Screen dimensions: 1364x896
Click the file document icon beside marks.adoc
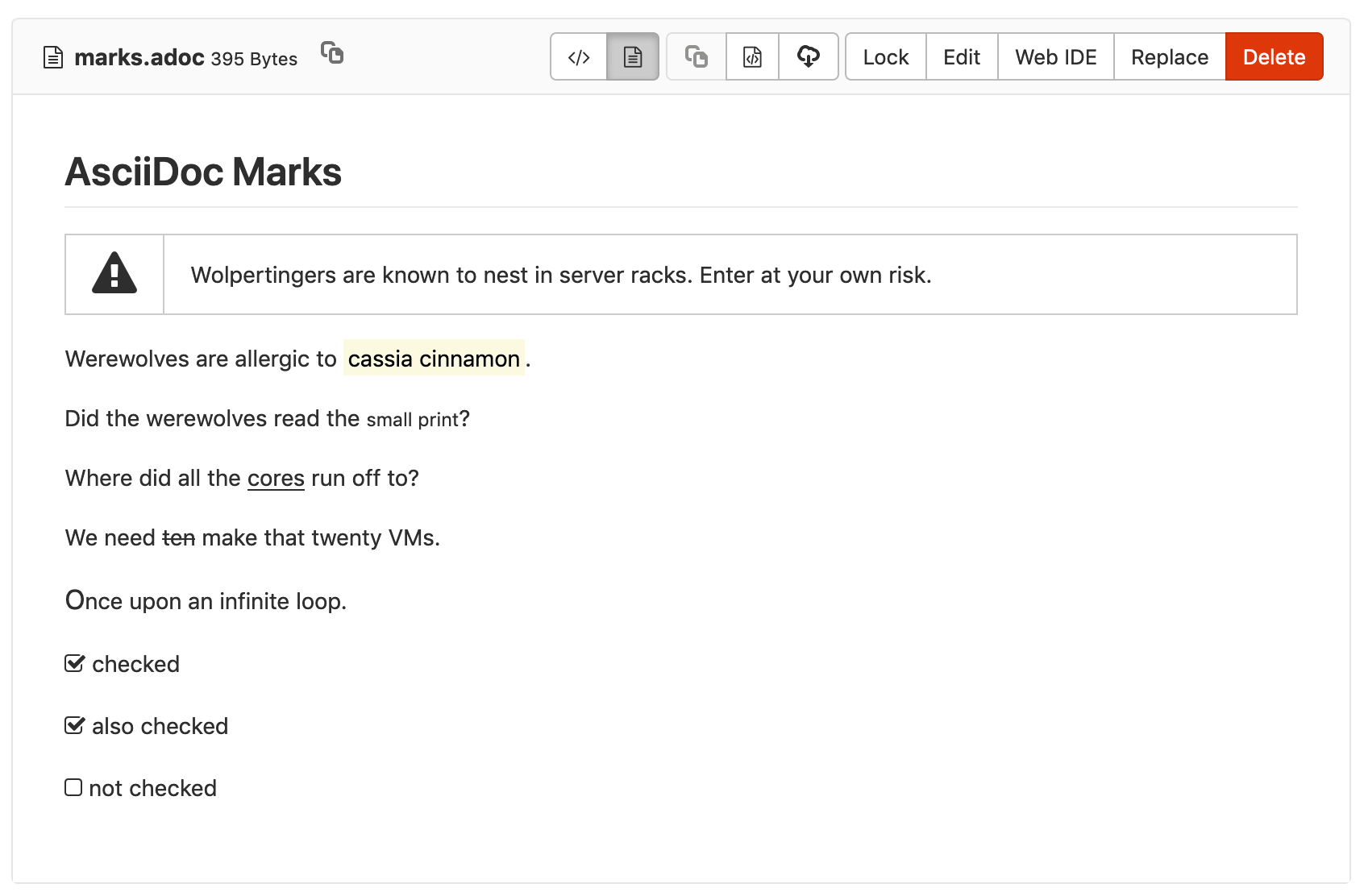53,58
